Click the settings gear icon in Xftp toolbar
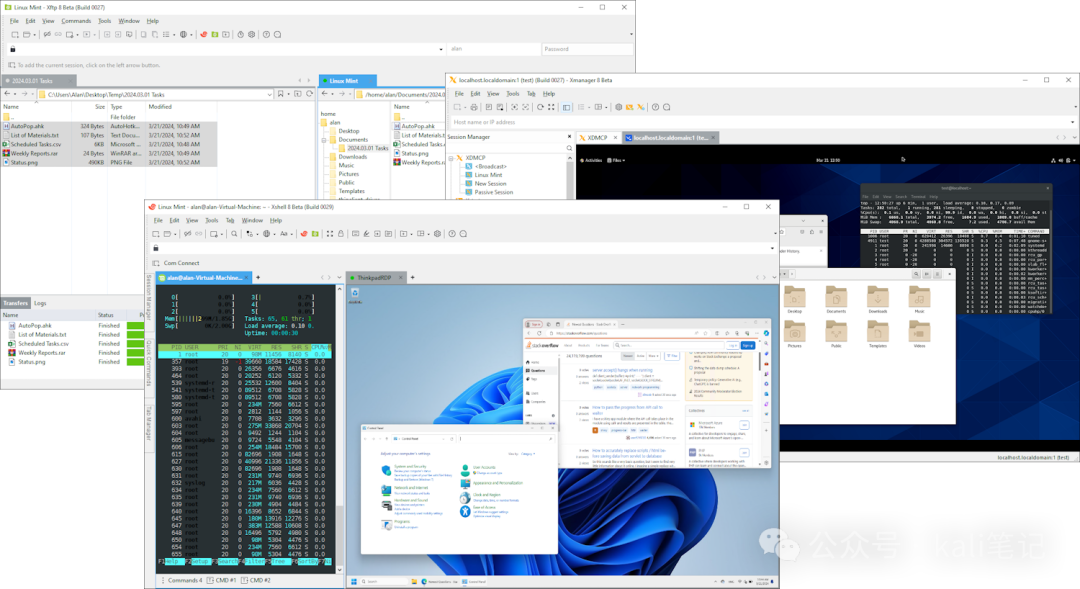This screenshot has width=1080, height=589. pos(251,34)
